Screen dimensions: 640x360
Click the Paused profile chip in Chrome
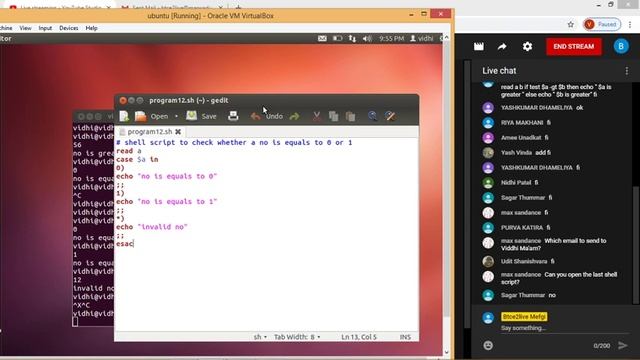[x=602, y=24]
